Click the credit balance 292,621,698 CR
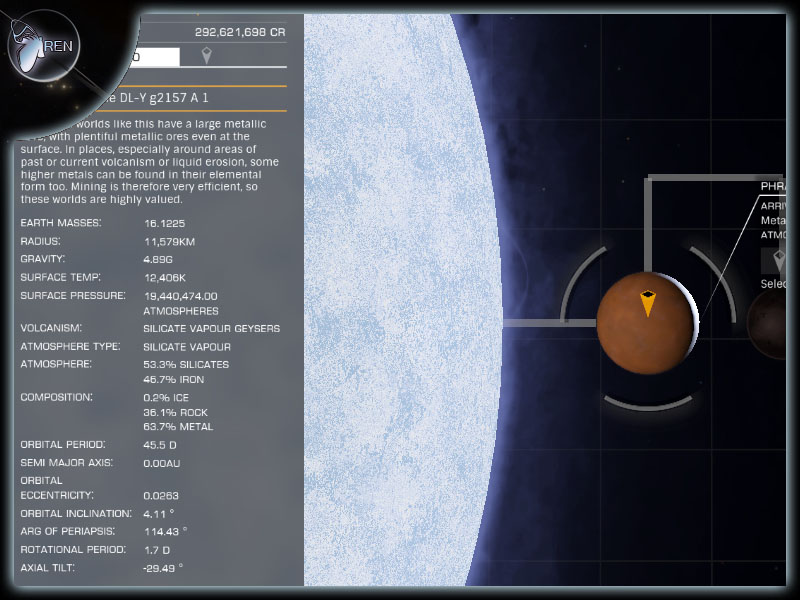The width and height of the screenshot is (800, 600). coord(240,32)
